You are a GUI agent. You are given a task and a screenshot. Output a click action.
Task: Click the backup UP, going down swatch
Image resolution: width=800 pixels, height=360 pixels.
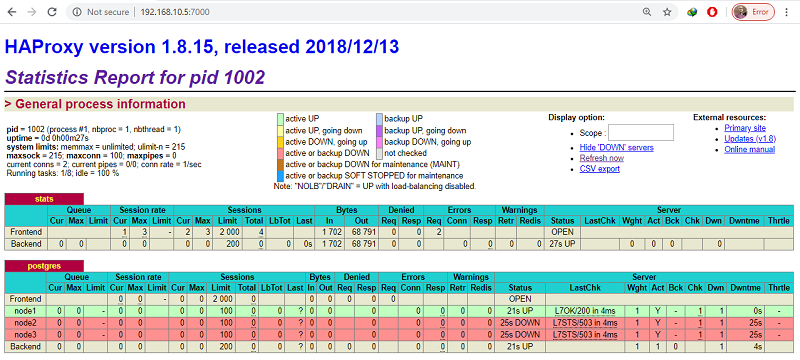(x=379, y=130)
